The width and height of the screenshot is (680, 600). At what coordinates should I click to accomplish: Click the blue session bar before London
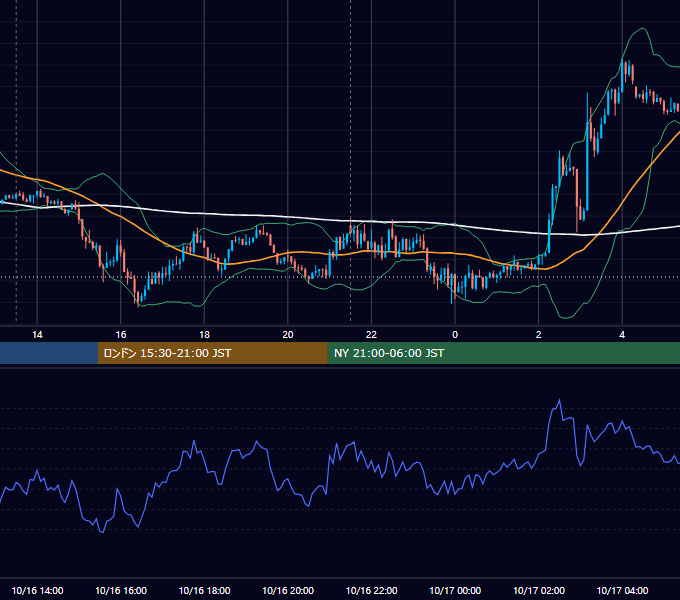(x=49, y=353)
